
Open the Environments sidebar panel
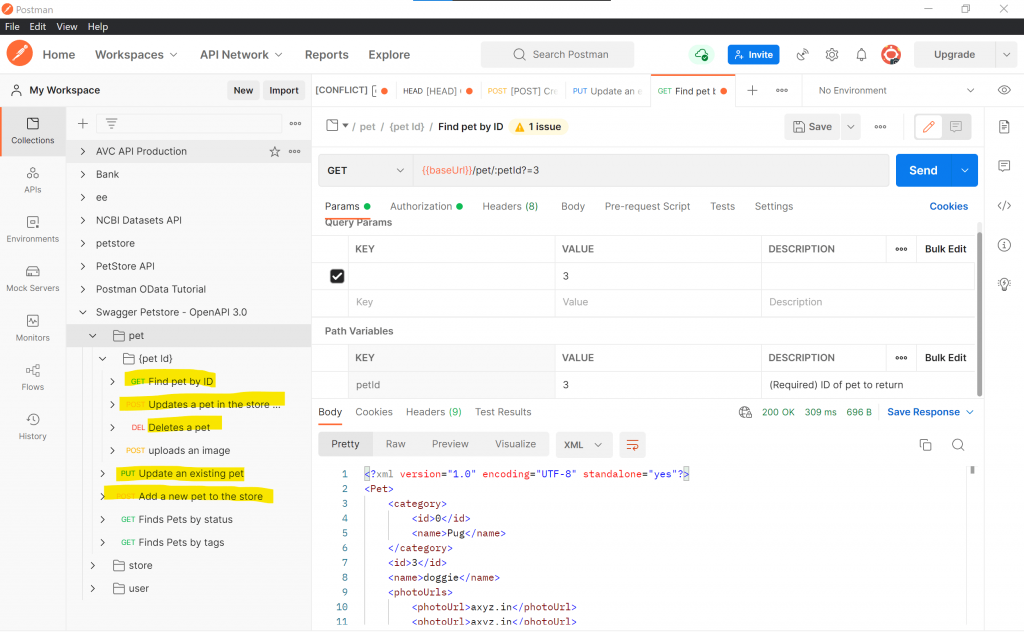point(33,229)
